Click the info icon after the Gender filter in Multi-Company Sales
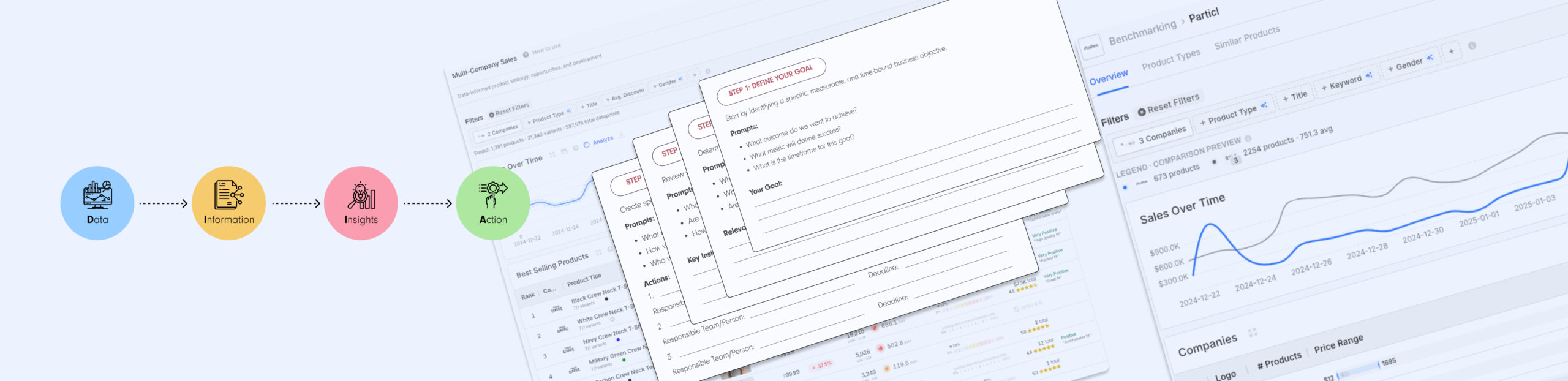The height and width of the screenshot is (381, 1568). tap(708, 72)
